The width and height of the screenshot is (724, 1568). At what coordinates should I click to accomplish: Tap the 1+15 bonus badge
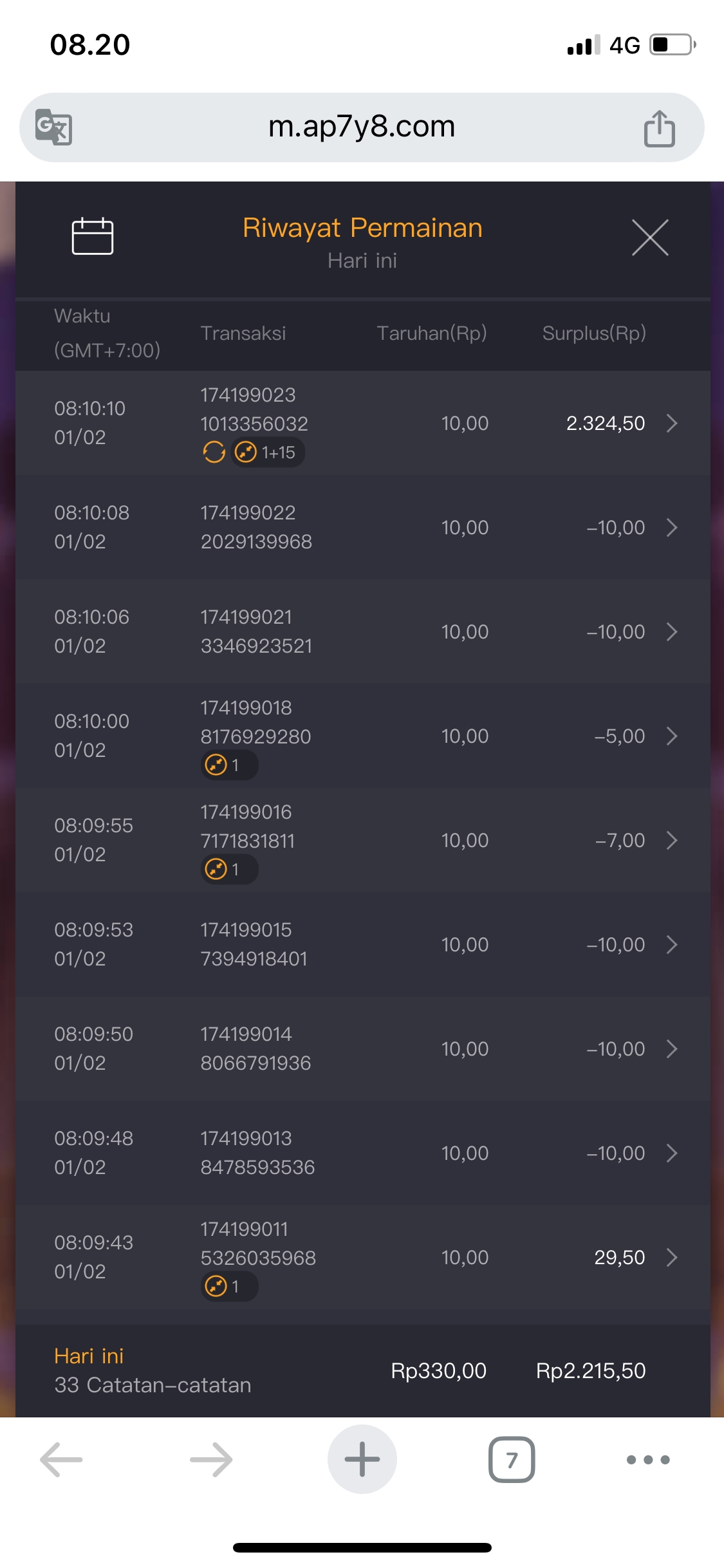click(268, 453)
